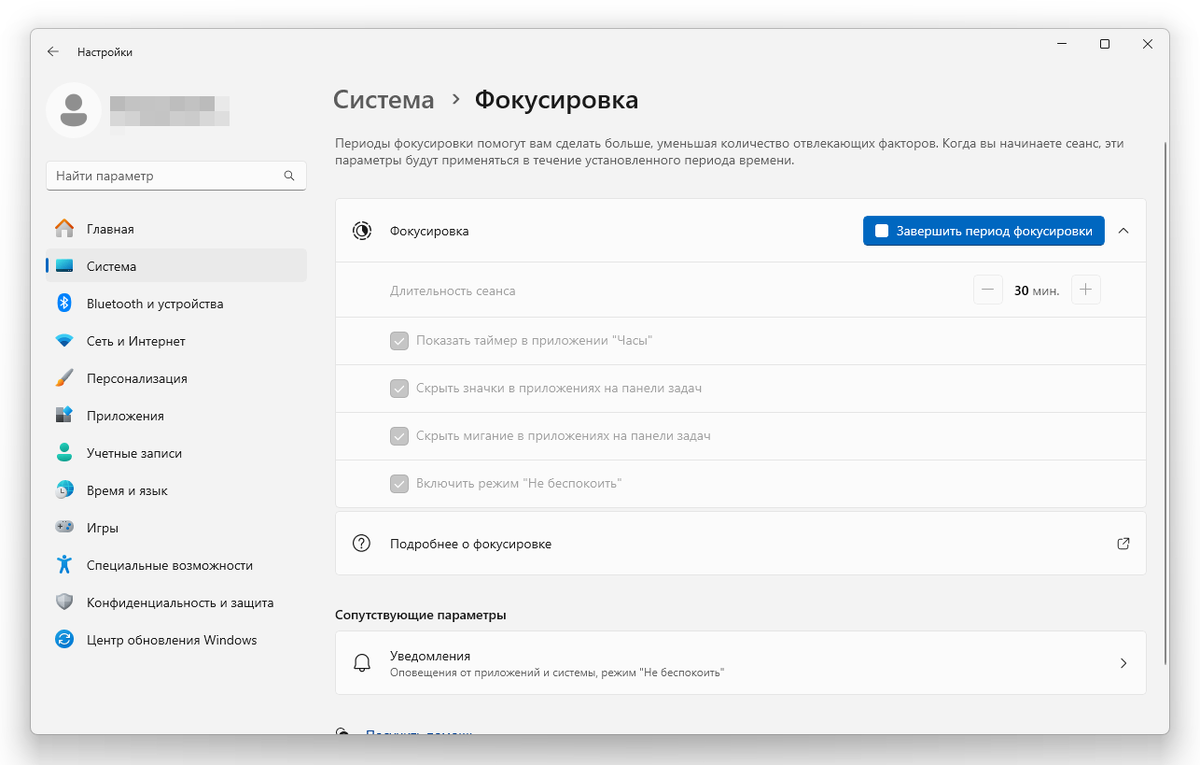
Task: Click the Специальные возможности accessibility icon
Action: [x=65, y=565]
